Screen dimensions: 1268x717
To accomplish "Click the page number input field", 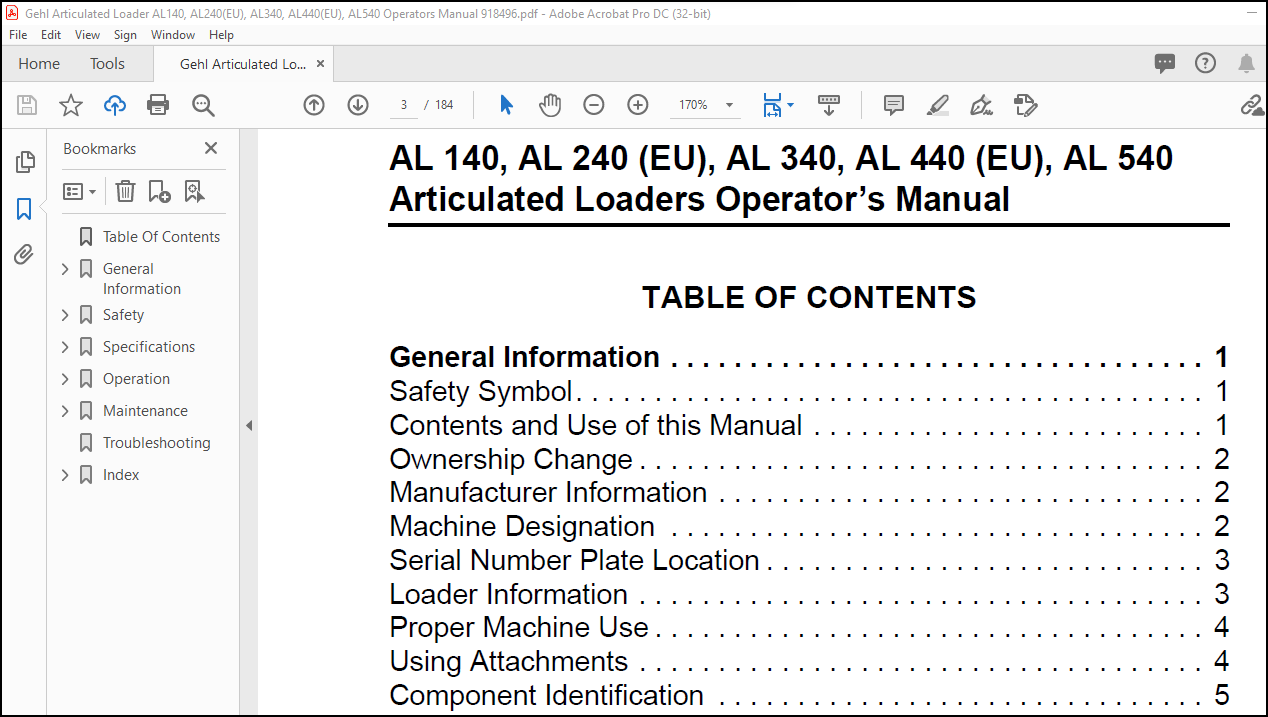I will tap(403, 105).
